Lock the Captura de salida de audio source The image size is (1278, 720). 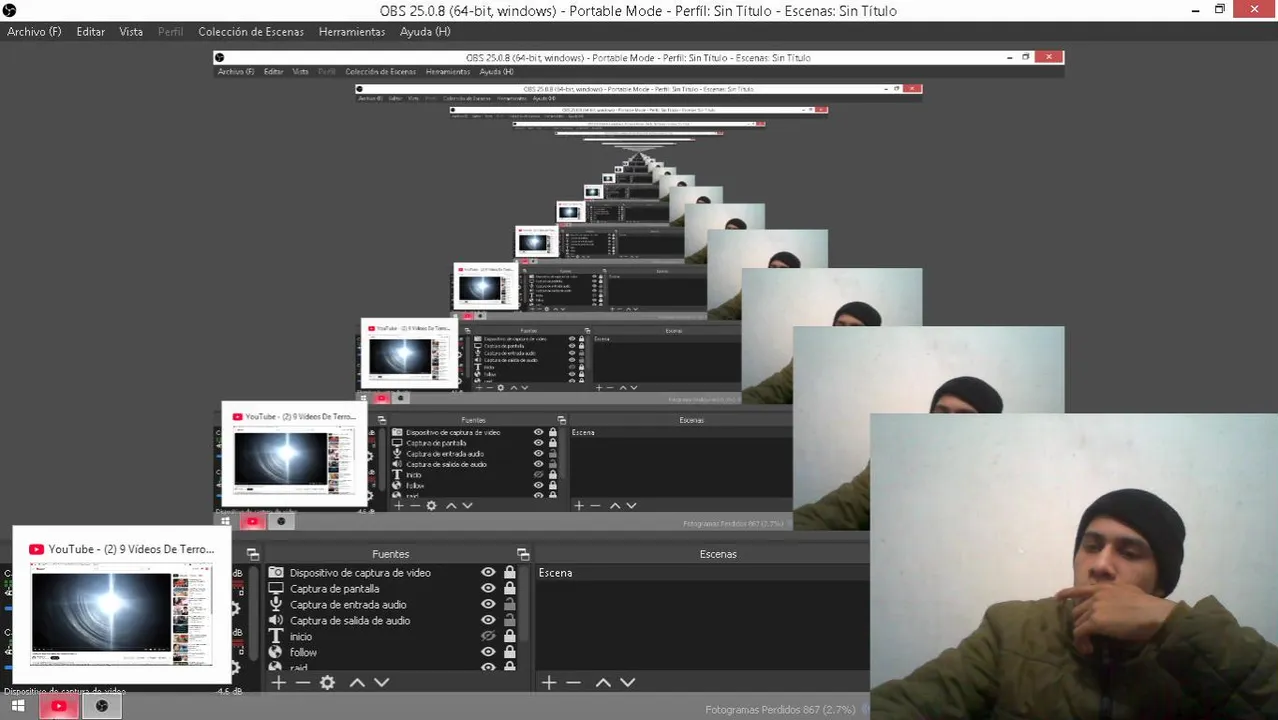[509, 621]
